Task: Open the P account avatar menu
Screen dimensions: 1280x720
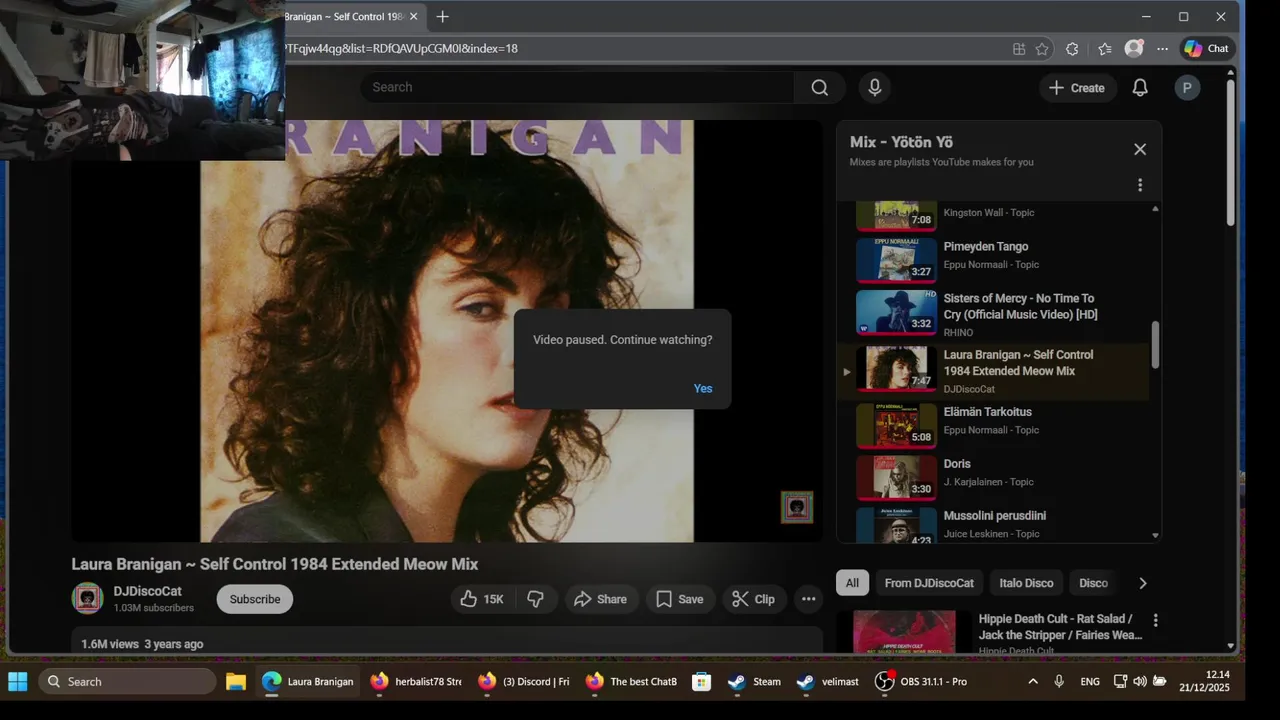Action: click(x=1187, y=88)
